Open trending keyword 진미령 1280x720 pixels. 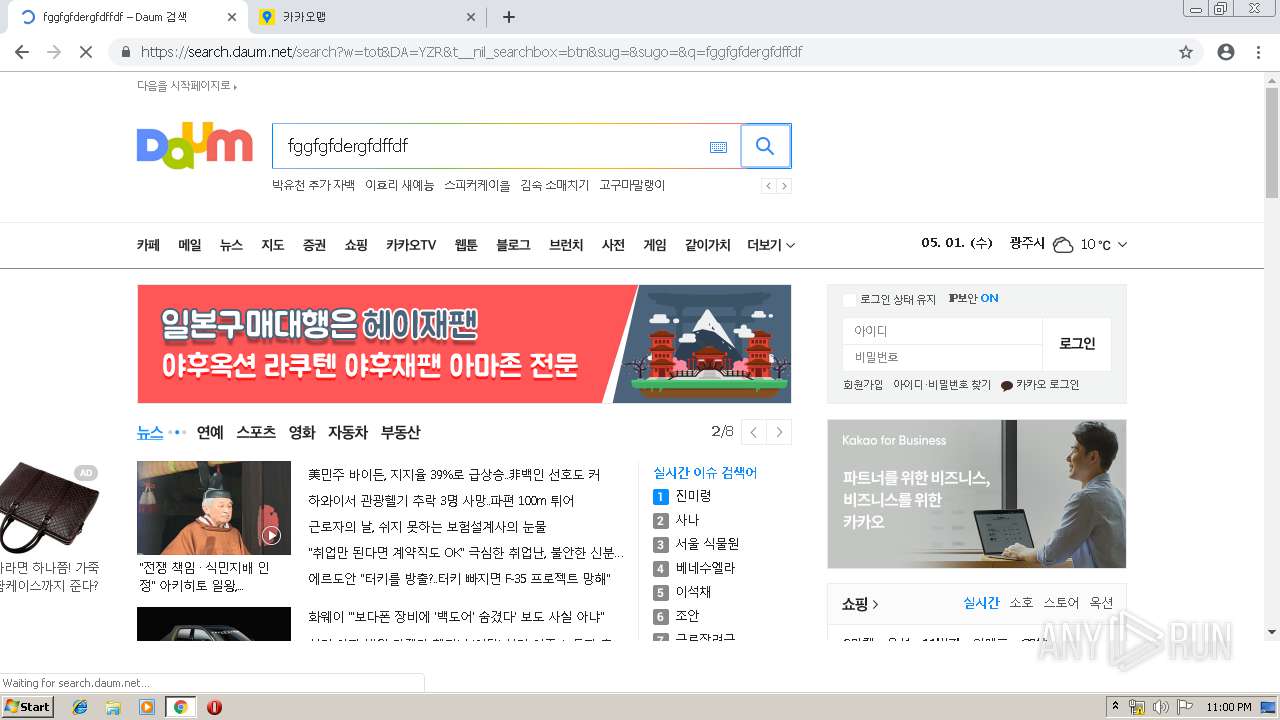[693, 496]
